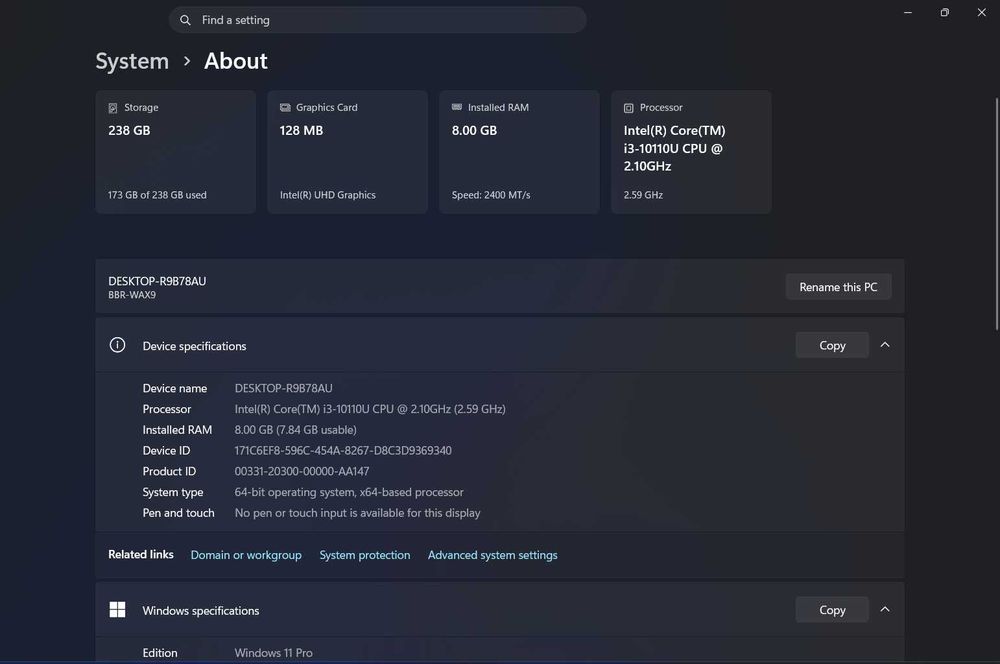Screen dimensions: 1000x664
Task: Open the Graphics Card 128 MB card
Action: (348, 152)
